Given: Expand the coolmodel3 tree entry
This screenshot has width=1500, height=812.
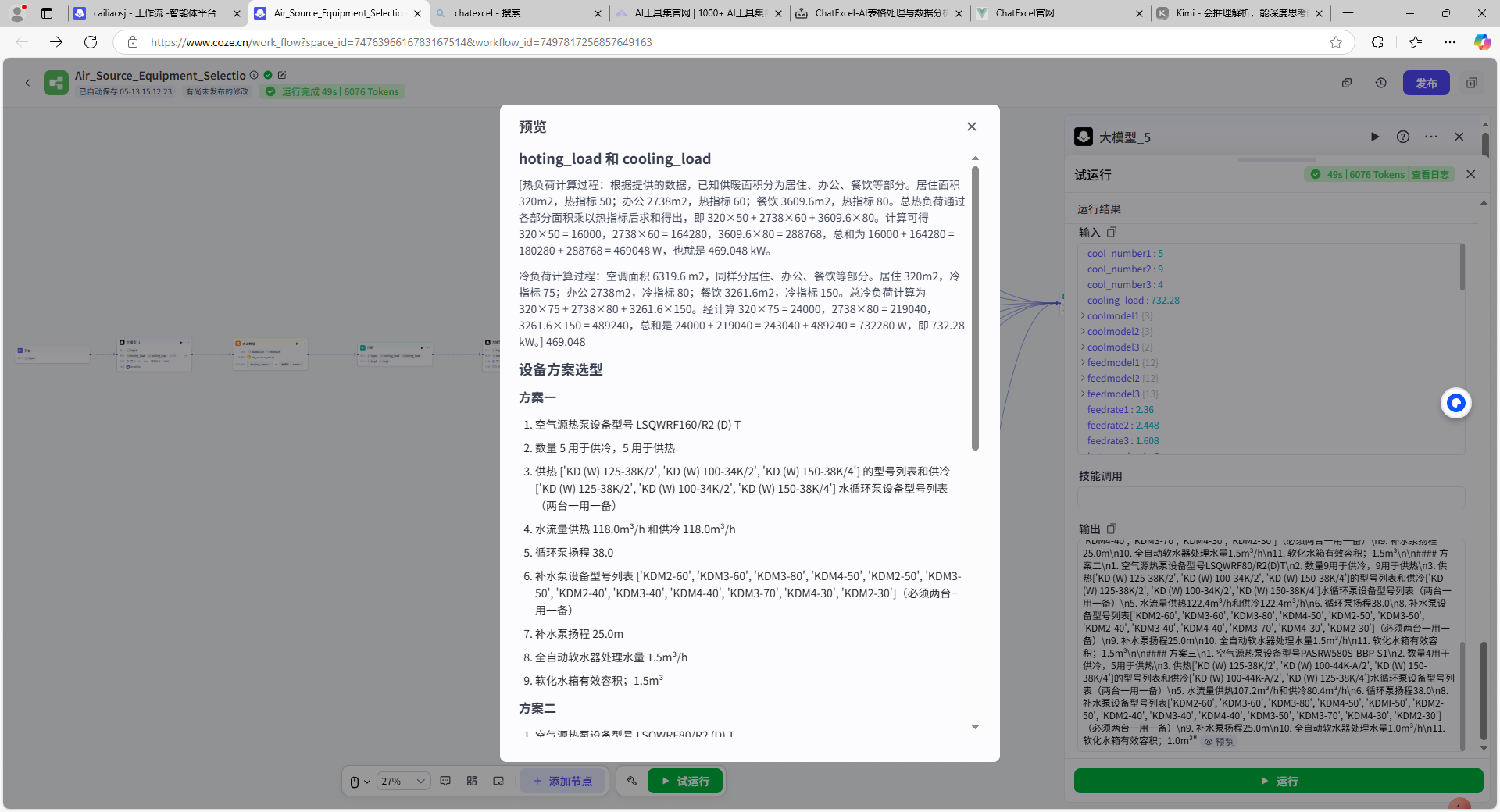Looking at the screenshot, I should 1083,347.
